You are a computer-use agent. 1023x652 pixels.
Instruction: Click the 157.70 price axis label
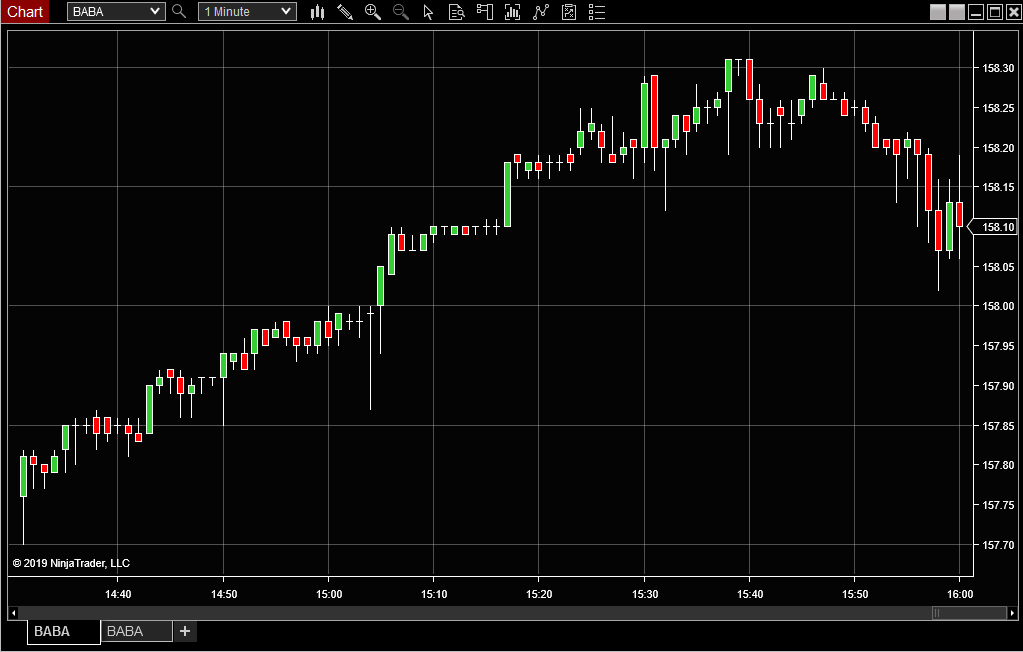998,545
